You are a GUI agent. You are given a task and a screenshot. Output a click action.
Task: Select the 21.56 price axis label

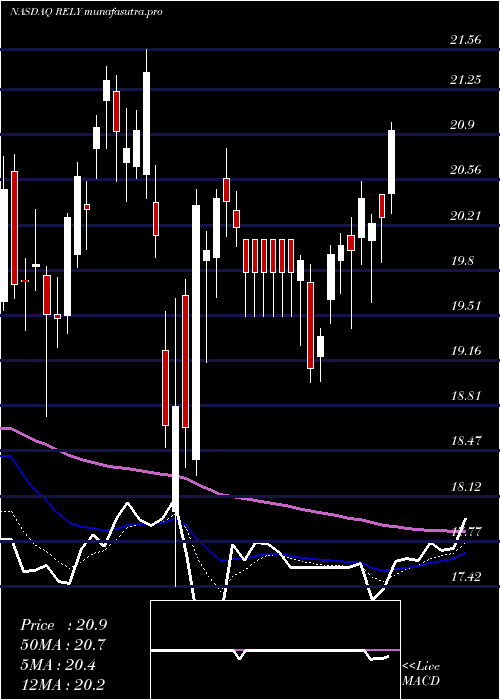466,40
